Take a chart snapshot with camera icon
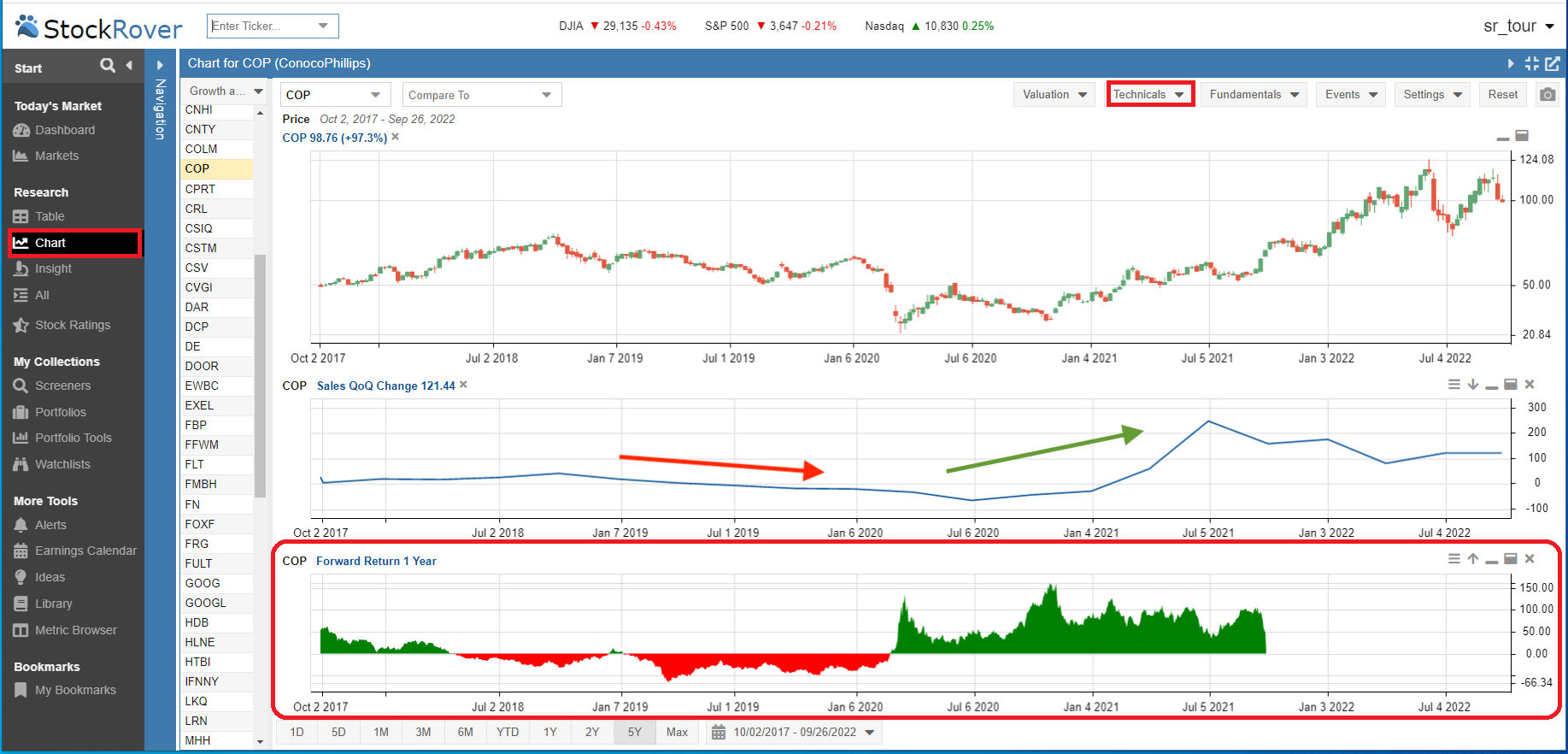Image resolution: width=1568 pixels, height=754 pixels. click(1547, 94)
